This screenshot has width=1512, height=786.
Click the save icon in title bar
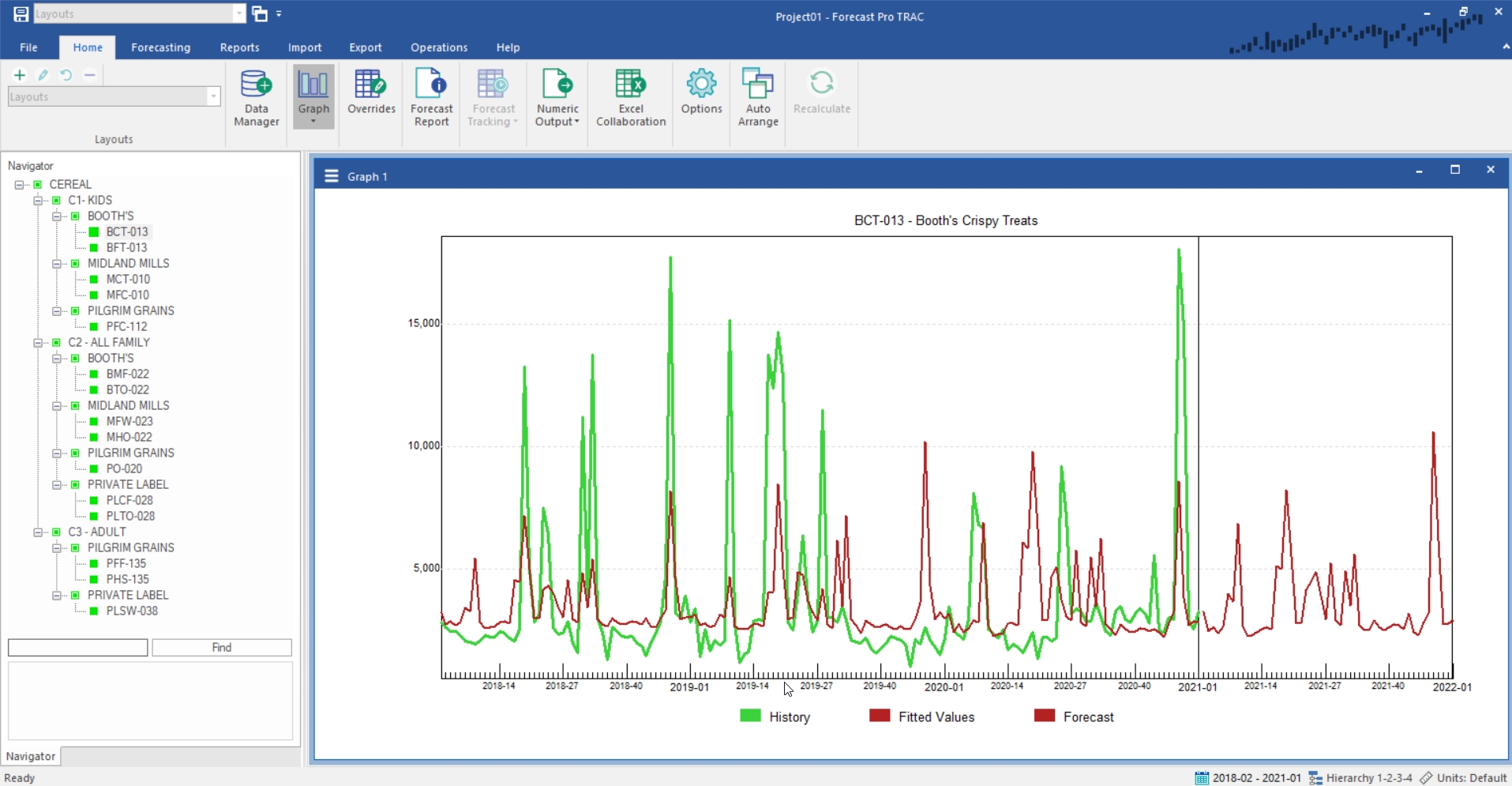pyautogui.click(x=21, y=13)
